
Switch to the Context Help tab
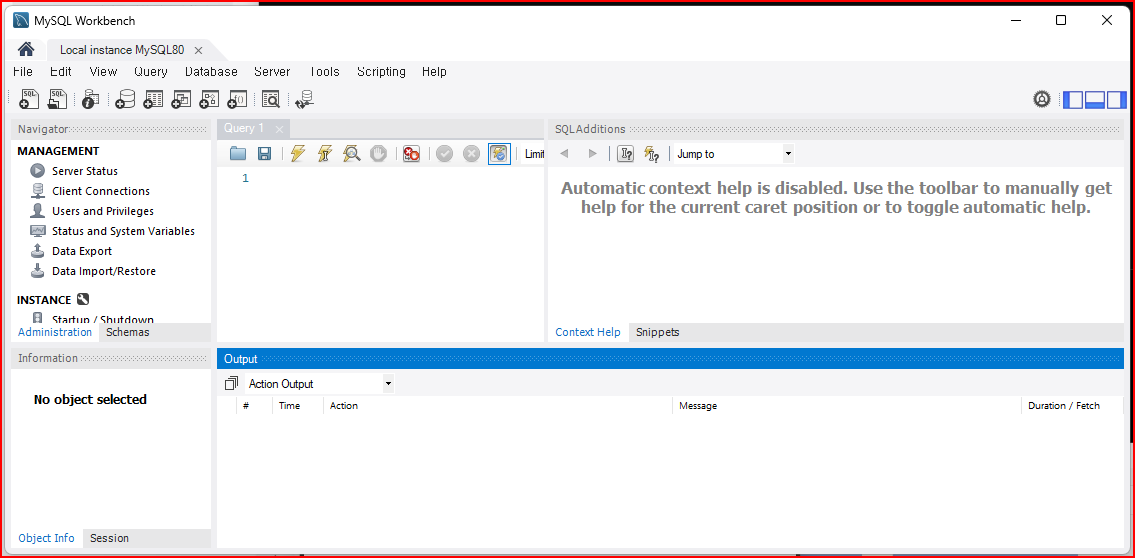click(x=588, y=332)
